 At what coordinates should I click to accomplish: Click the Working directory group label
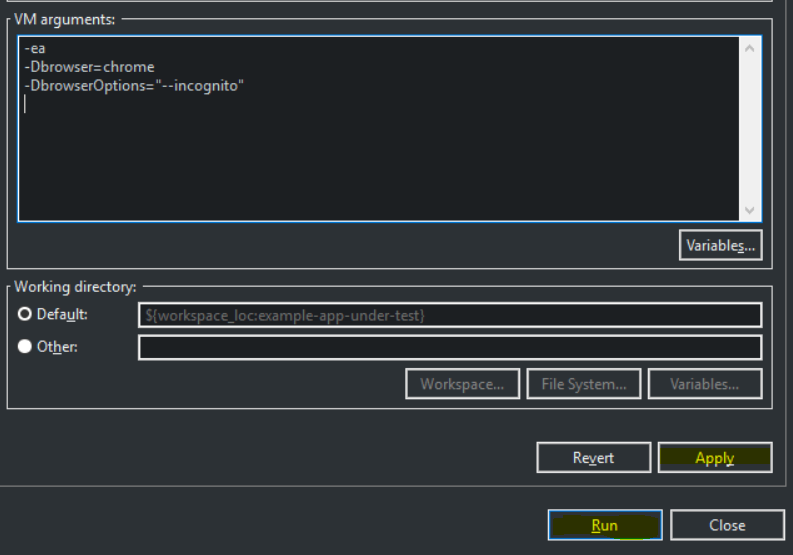(x=75, y=287)
